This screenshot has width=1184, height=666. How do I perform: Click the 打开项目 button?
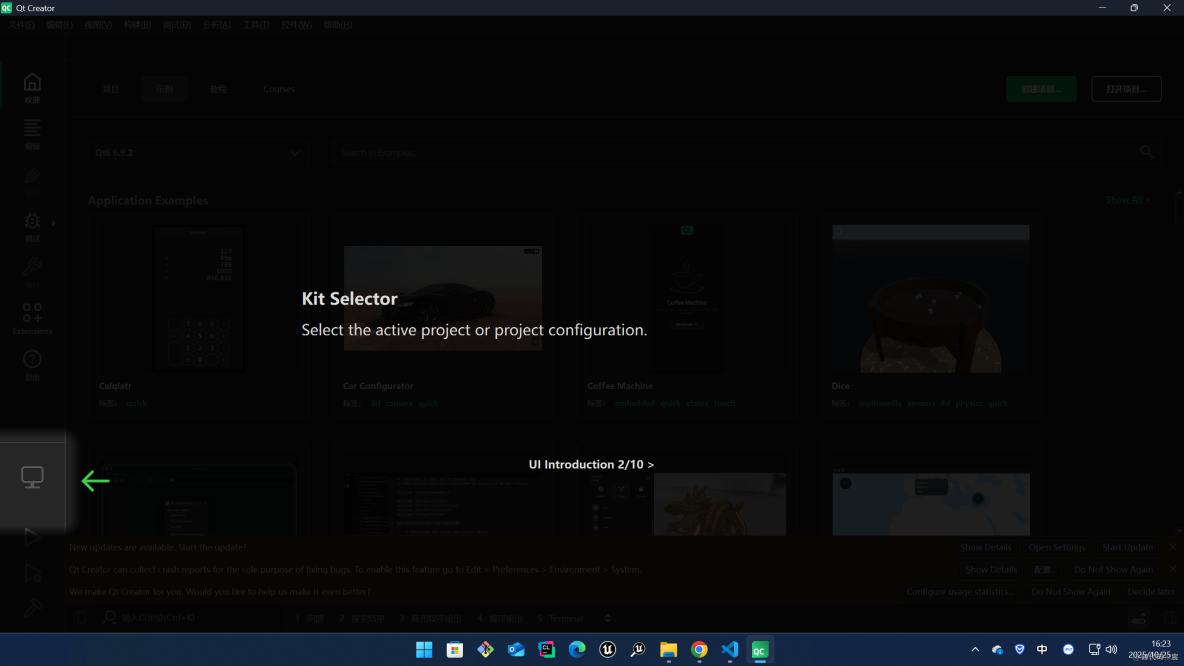click(x=1126, y=89)
